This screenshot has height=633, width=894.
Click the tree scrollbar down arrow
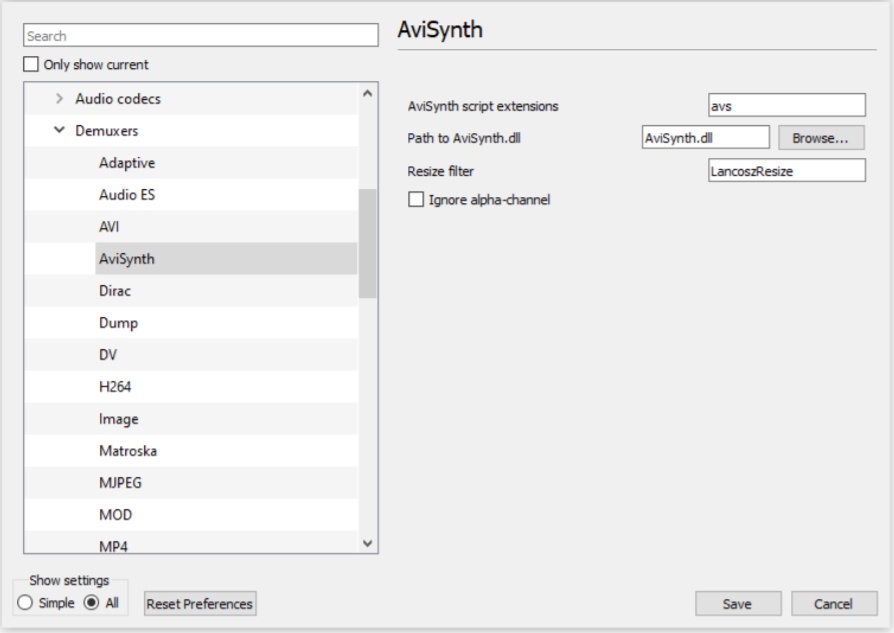click(367, 543)
